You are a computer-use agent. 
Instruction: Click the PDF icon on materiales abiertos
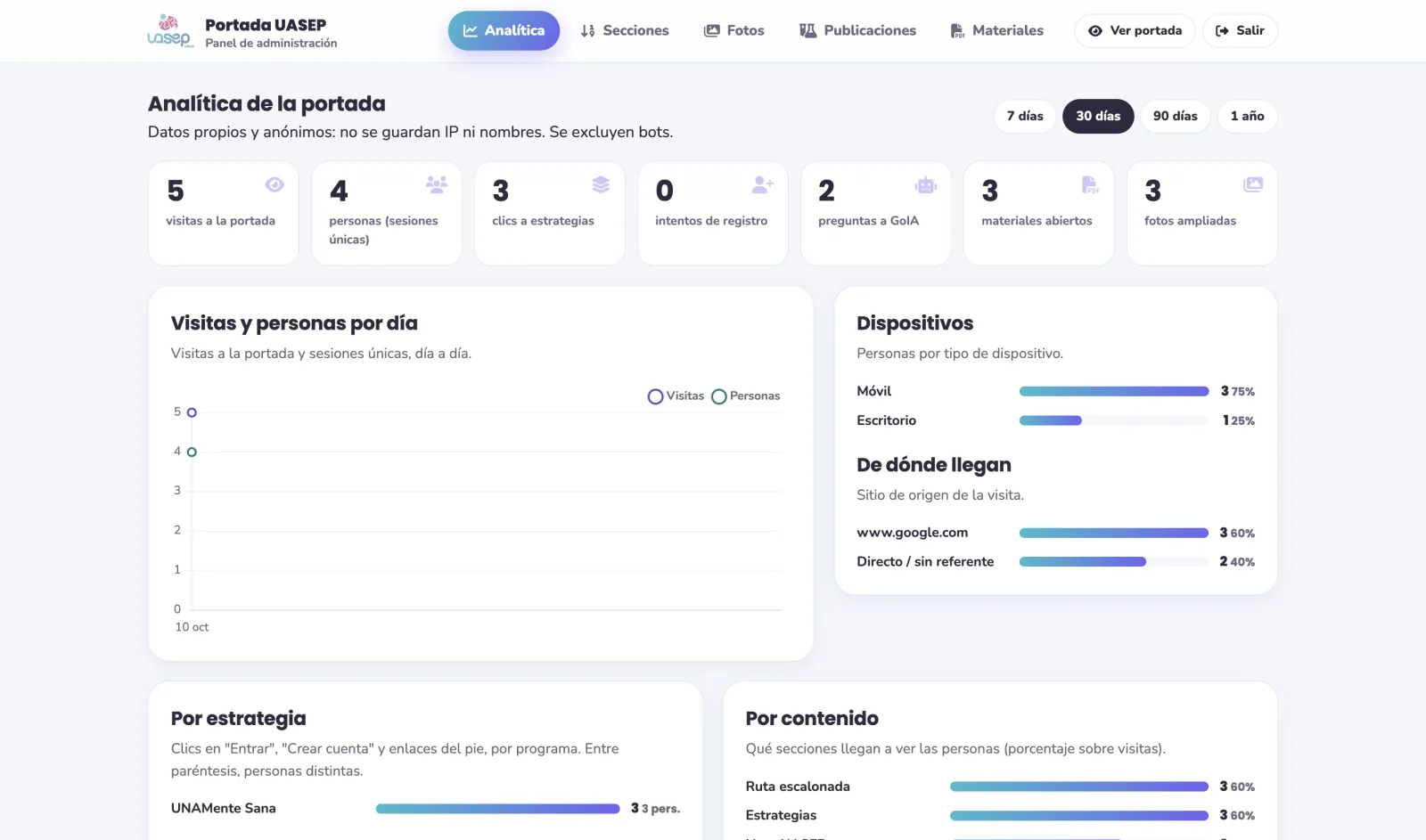click(1090, 184)
